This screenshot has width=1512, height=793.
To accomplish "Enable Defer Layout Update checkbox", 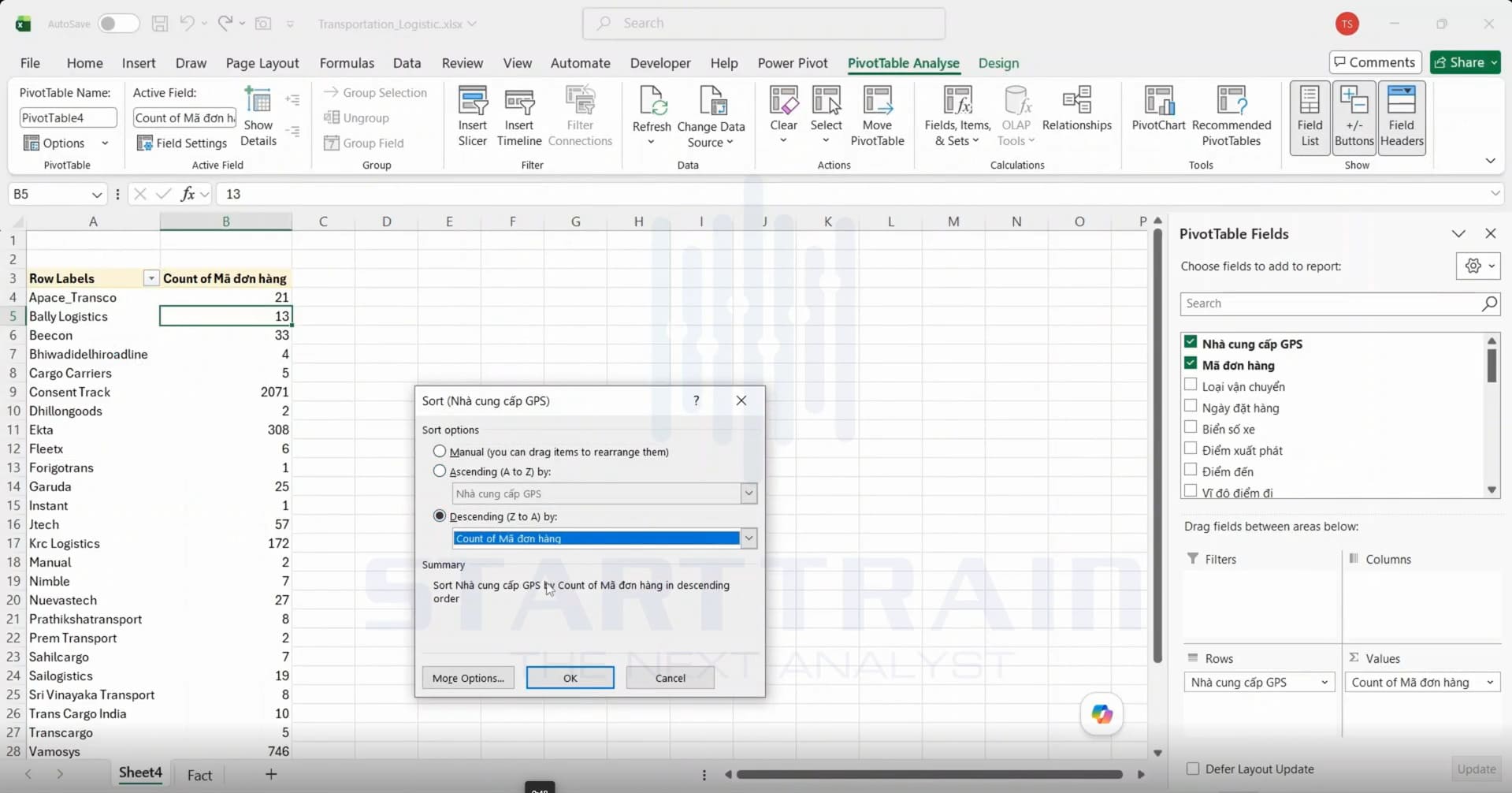I will [1193, 769].
